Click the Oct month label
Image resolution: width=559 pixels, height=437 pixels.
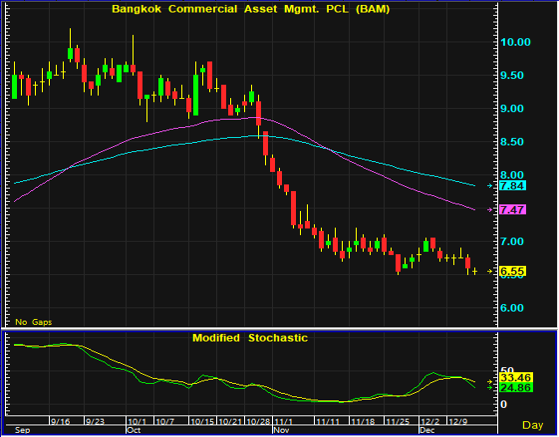(133, 430)
